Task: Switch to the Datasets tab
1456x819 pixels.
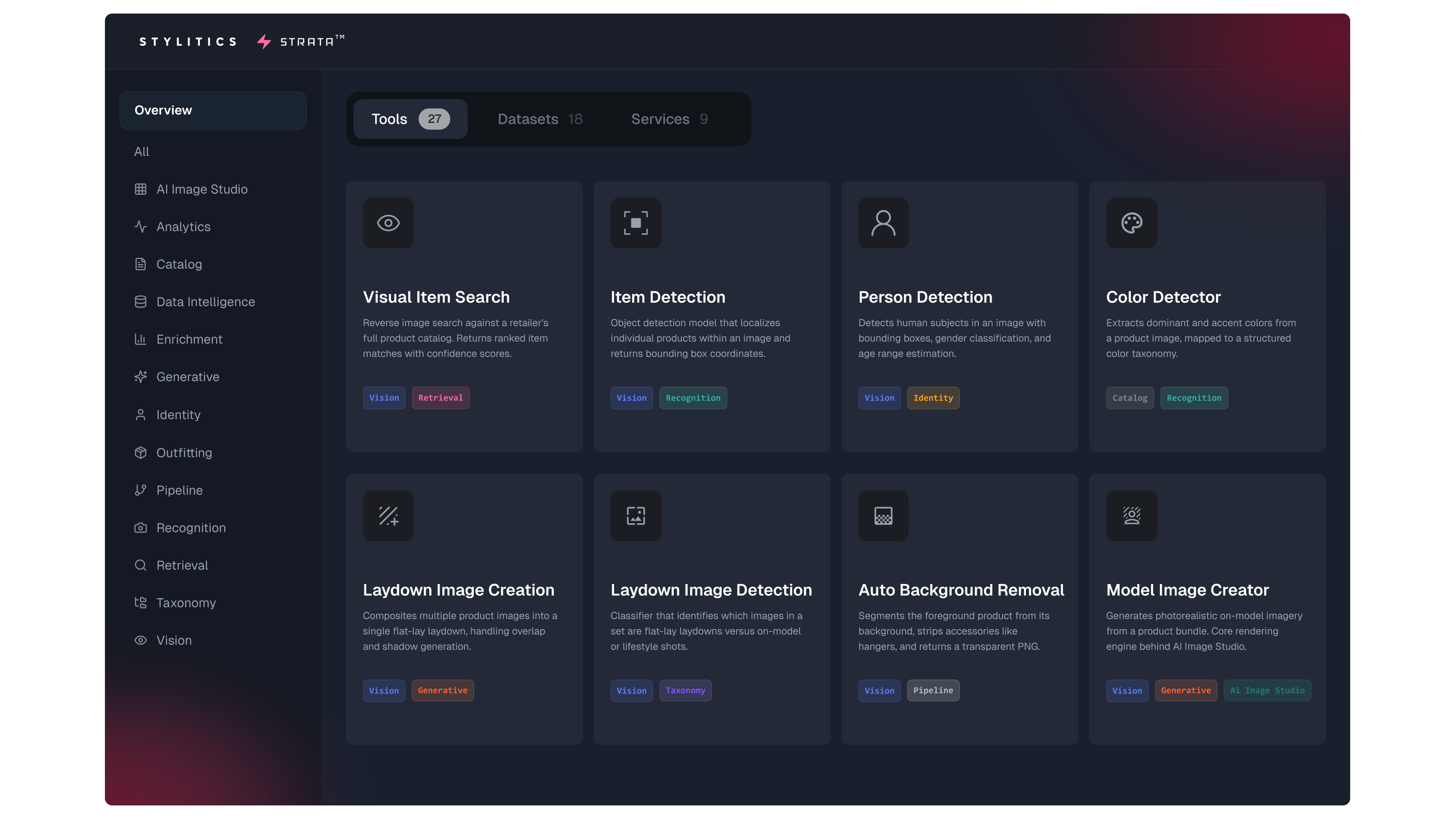Action: 539,118
